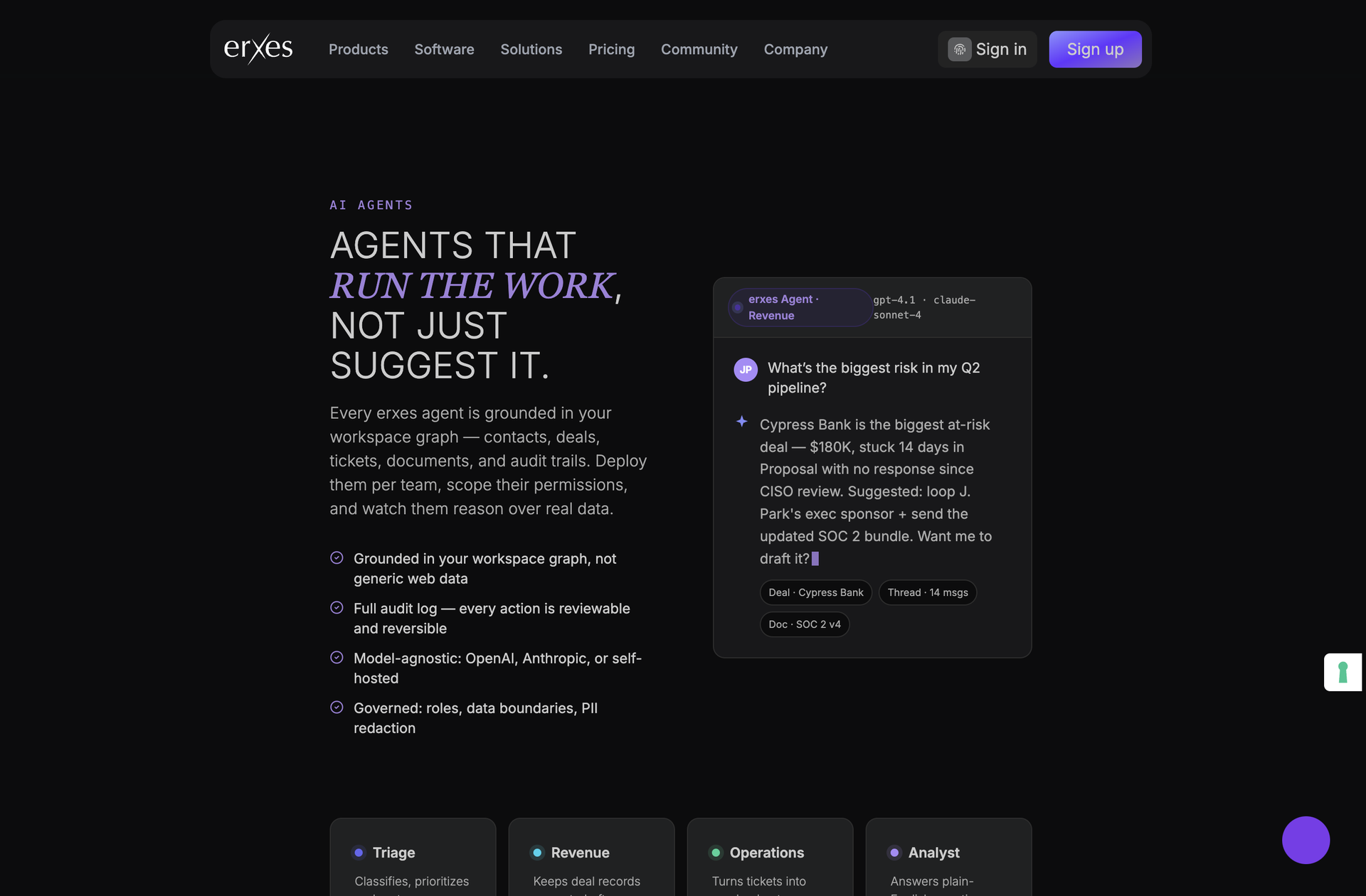Screen dimensions: 1366x896
Task: Click 'Model-agnostic: OpenAI, Anthropic' text
Action: (x=497, y=668)
